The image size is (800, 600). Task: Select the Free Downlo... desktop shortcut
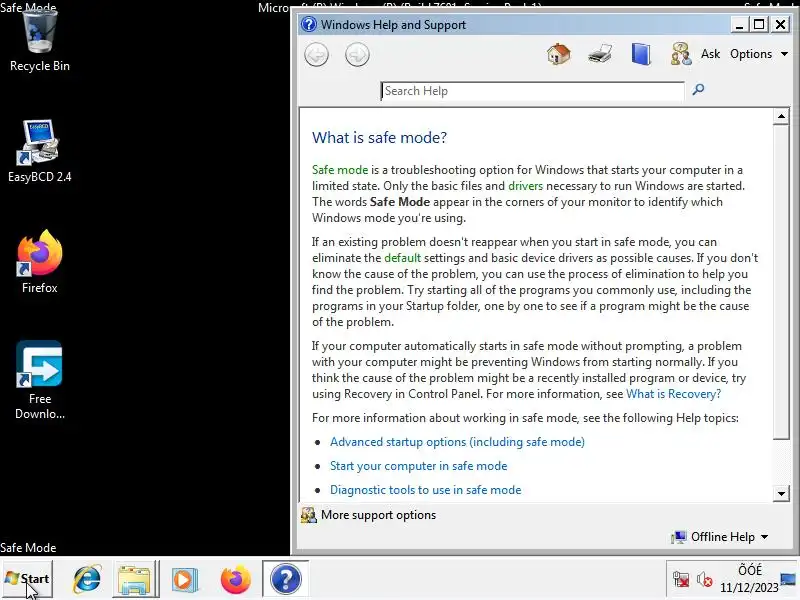coord(40,380)
